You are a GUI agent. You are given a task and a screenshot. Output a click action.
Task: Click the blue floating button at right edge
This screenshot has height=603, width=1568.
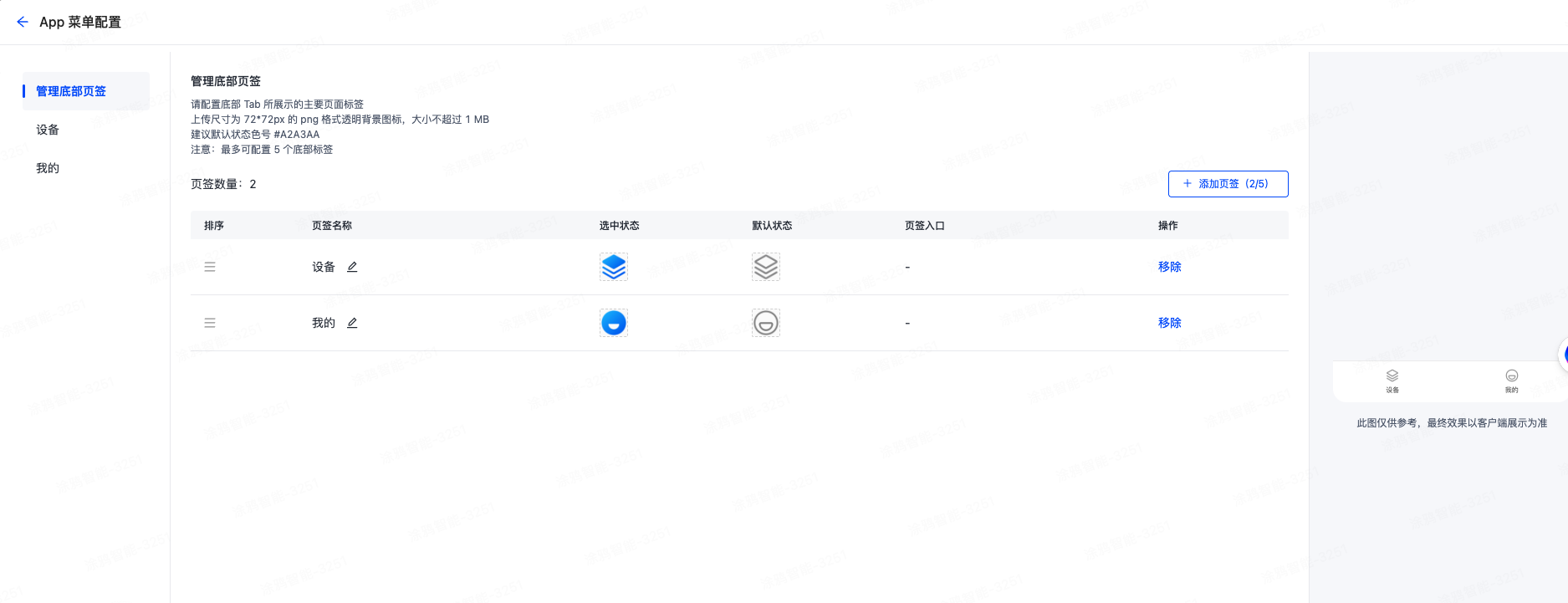1563,355
